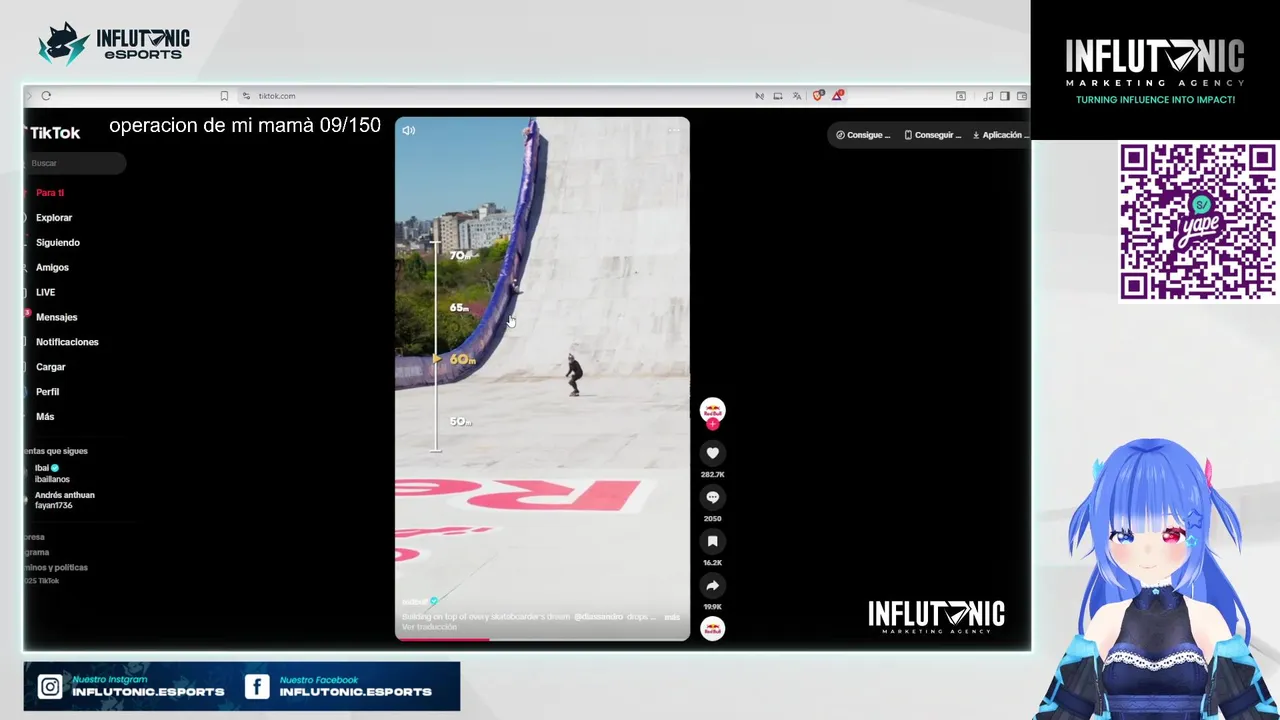Open LIVE in the sidebar

45,293
